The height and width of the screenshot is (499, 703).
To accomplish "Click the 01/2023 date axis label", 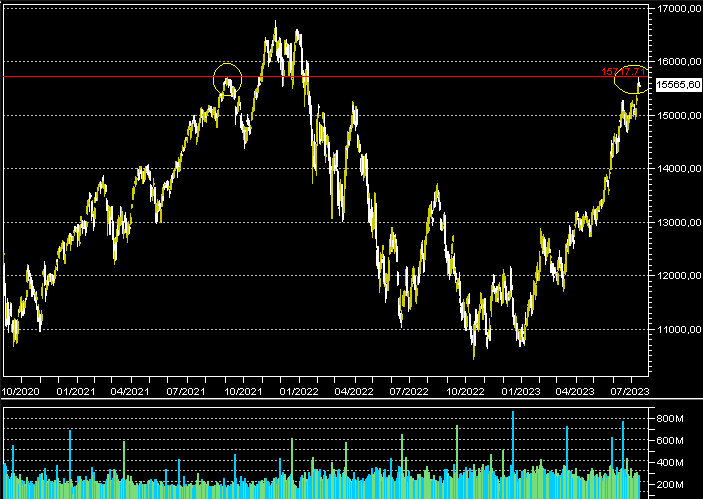I will click(x=521, y=391).
